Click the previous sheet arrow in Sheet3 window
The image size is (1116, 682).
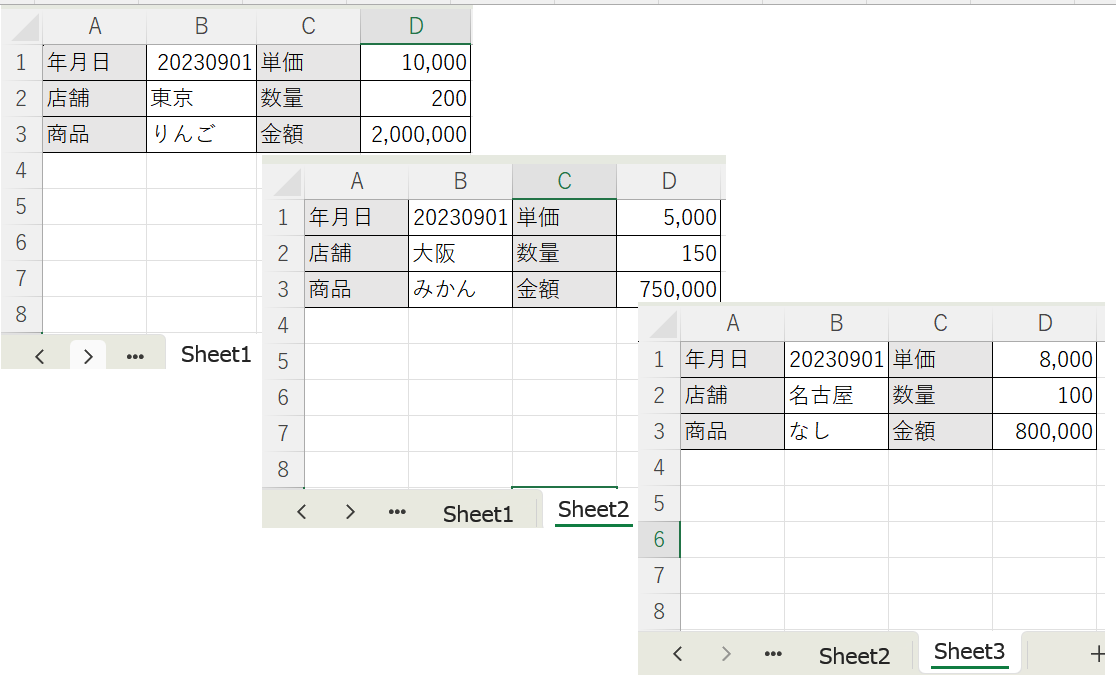pyautogui.click(x=678, y=654)
